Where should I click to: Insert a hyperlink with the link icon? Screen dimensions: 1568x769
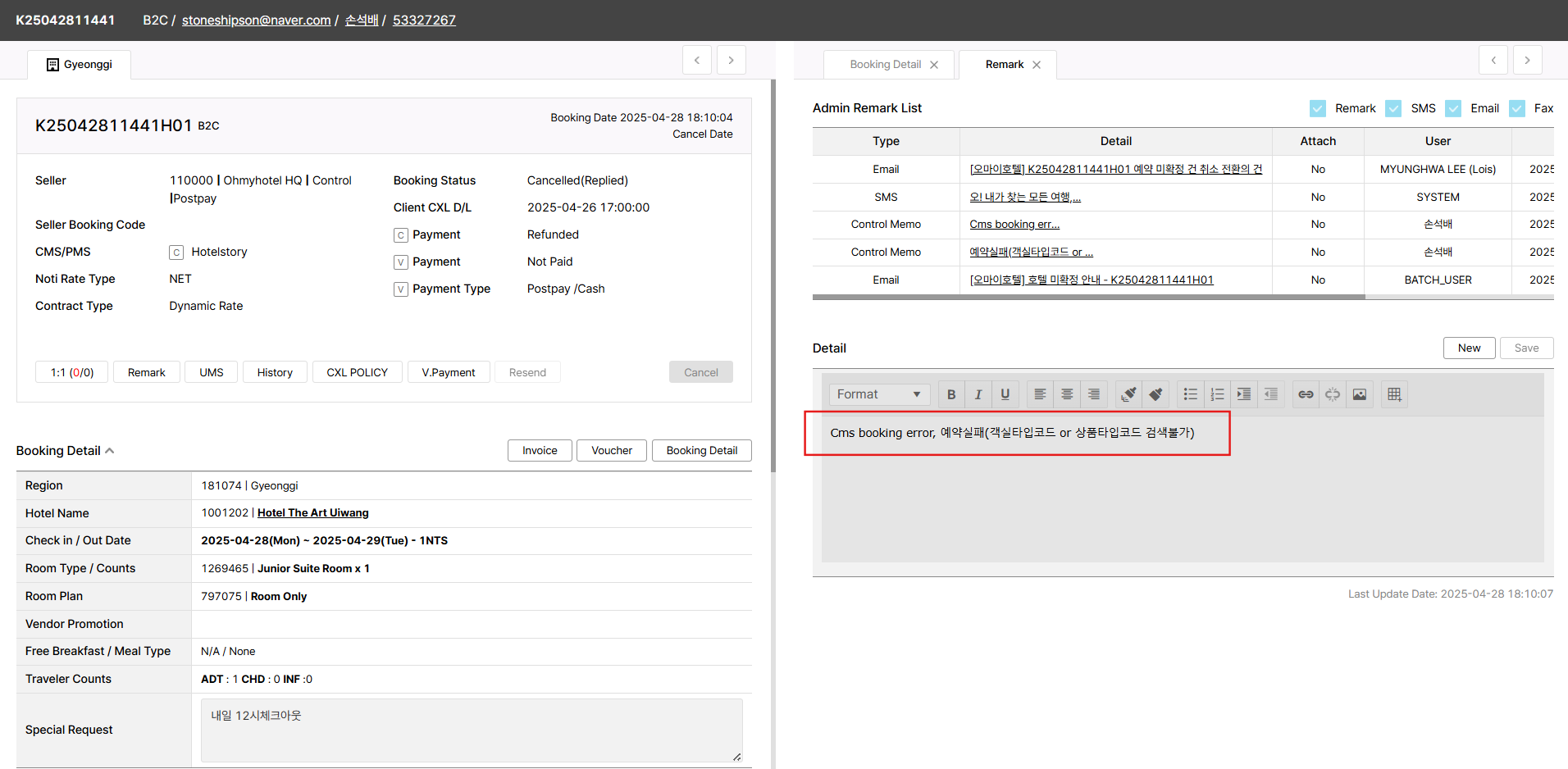[x=1306, y=394]
